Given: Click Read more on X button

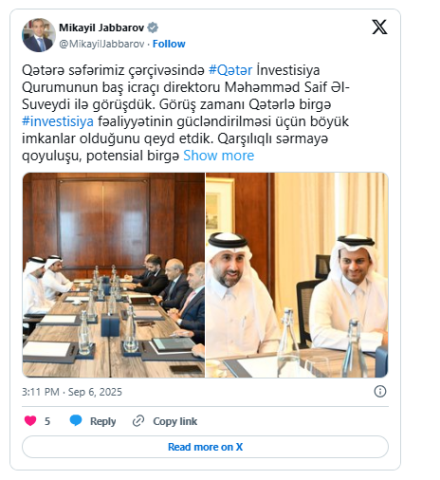Looking at the screenshot, I should (x=205, y=447).
